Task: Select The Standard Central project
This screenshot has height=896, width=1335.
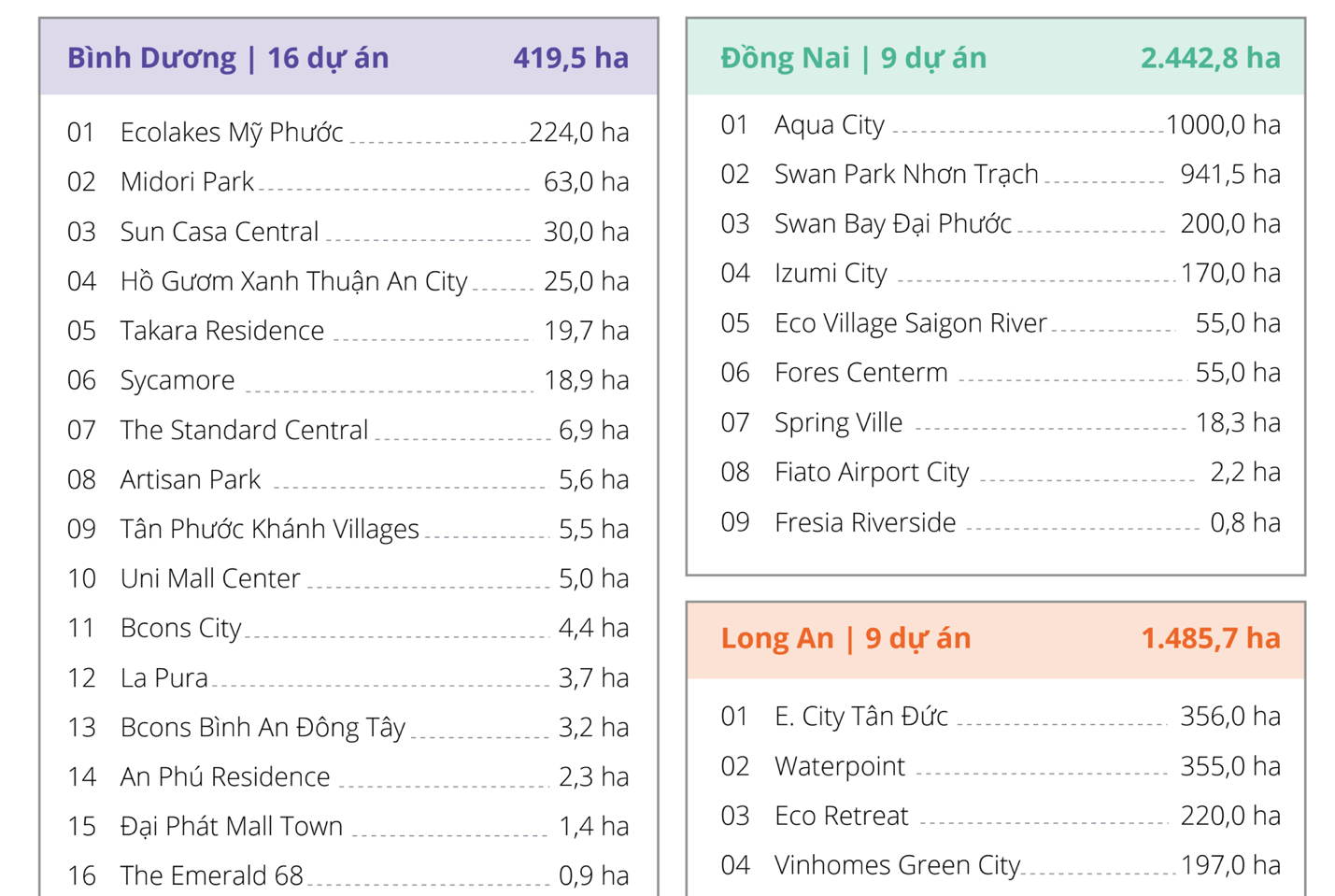Action: 244,430
